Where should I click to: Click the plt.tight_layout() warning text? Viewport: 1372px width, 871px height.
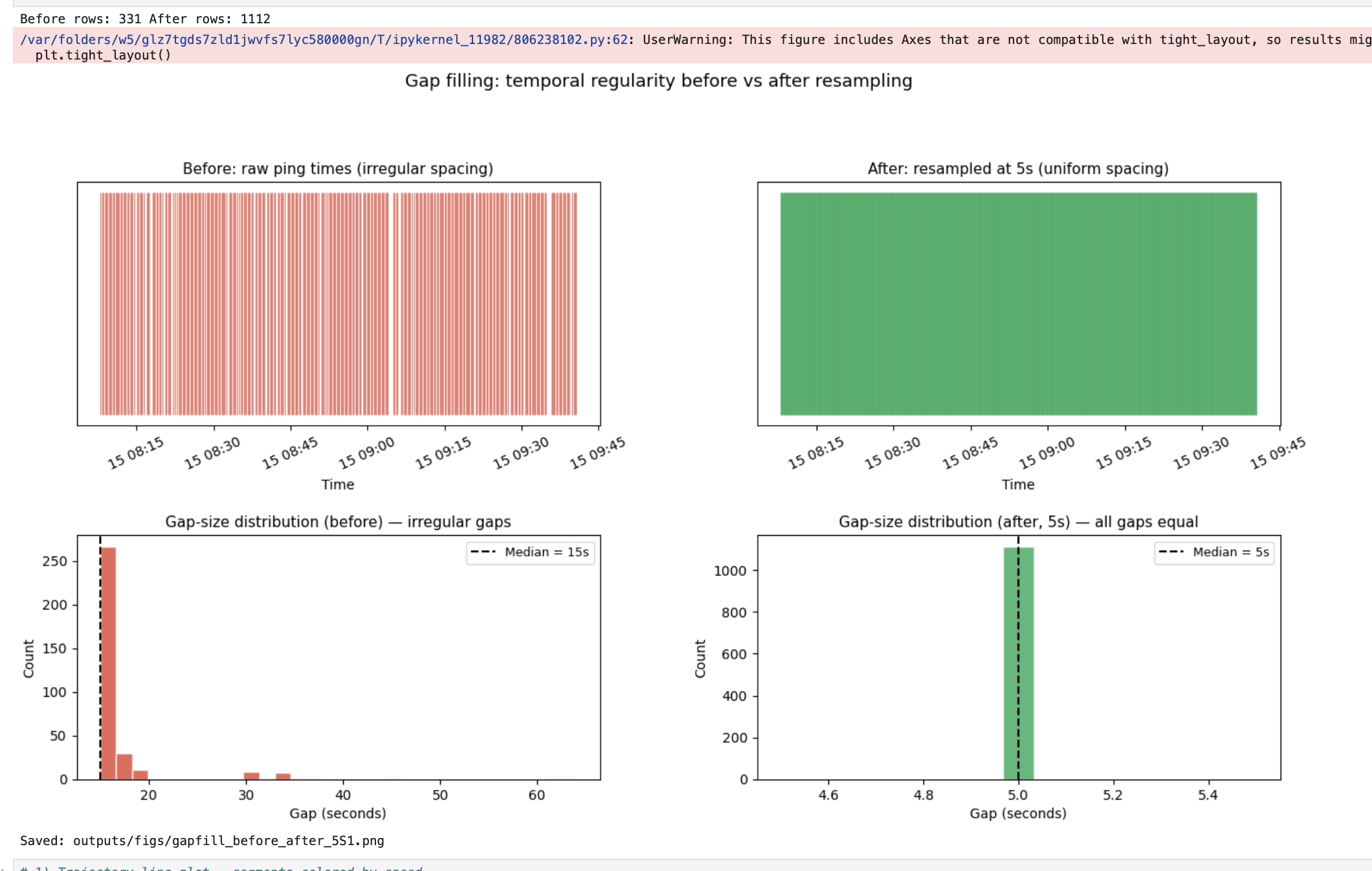pos(103,55)
